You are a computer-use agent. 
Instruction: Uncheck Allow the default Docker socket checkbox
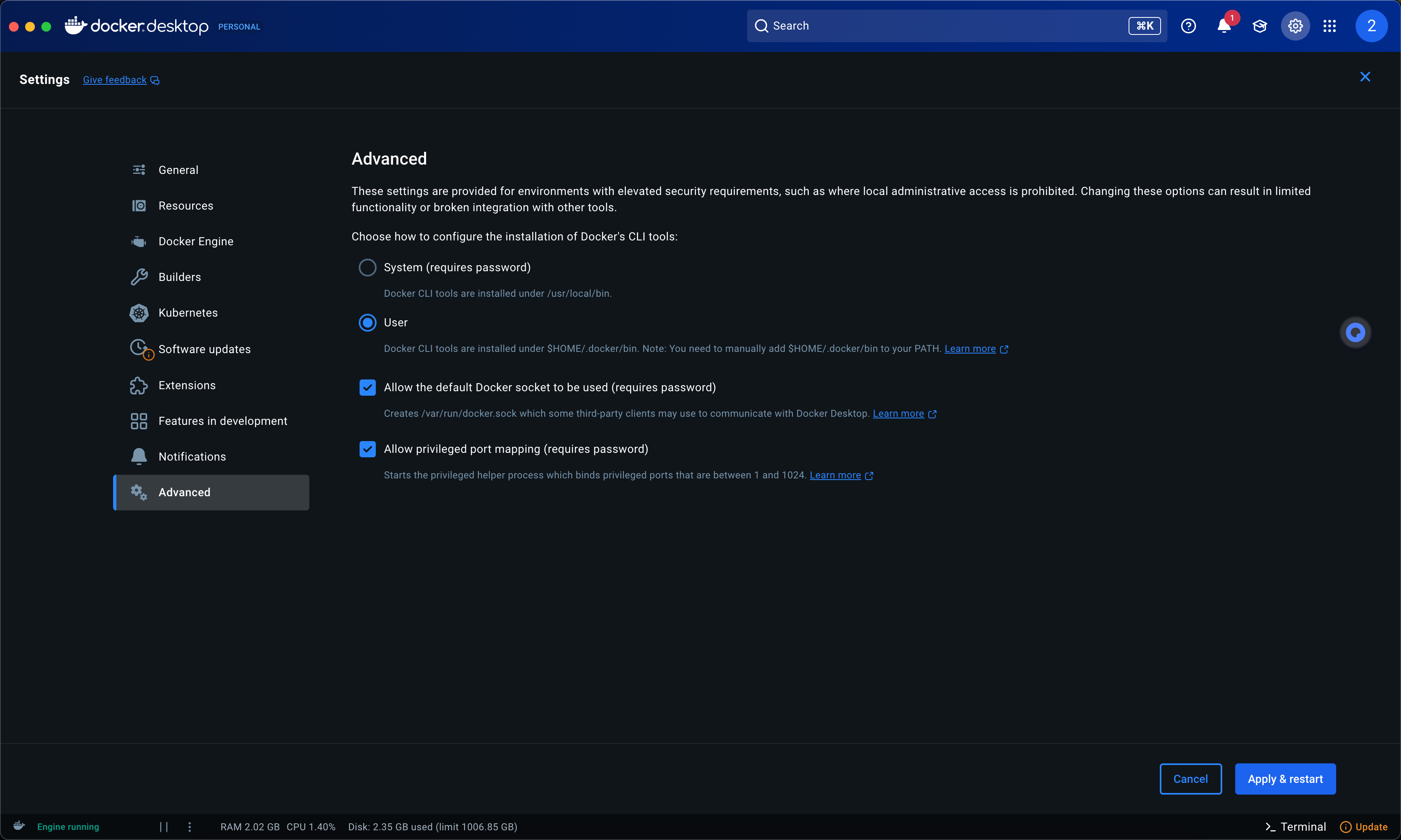(368, 388)
